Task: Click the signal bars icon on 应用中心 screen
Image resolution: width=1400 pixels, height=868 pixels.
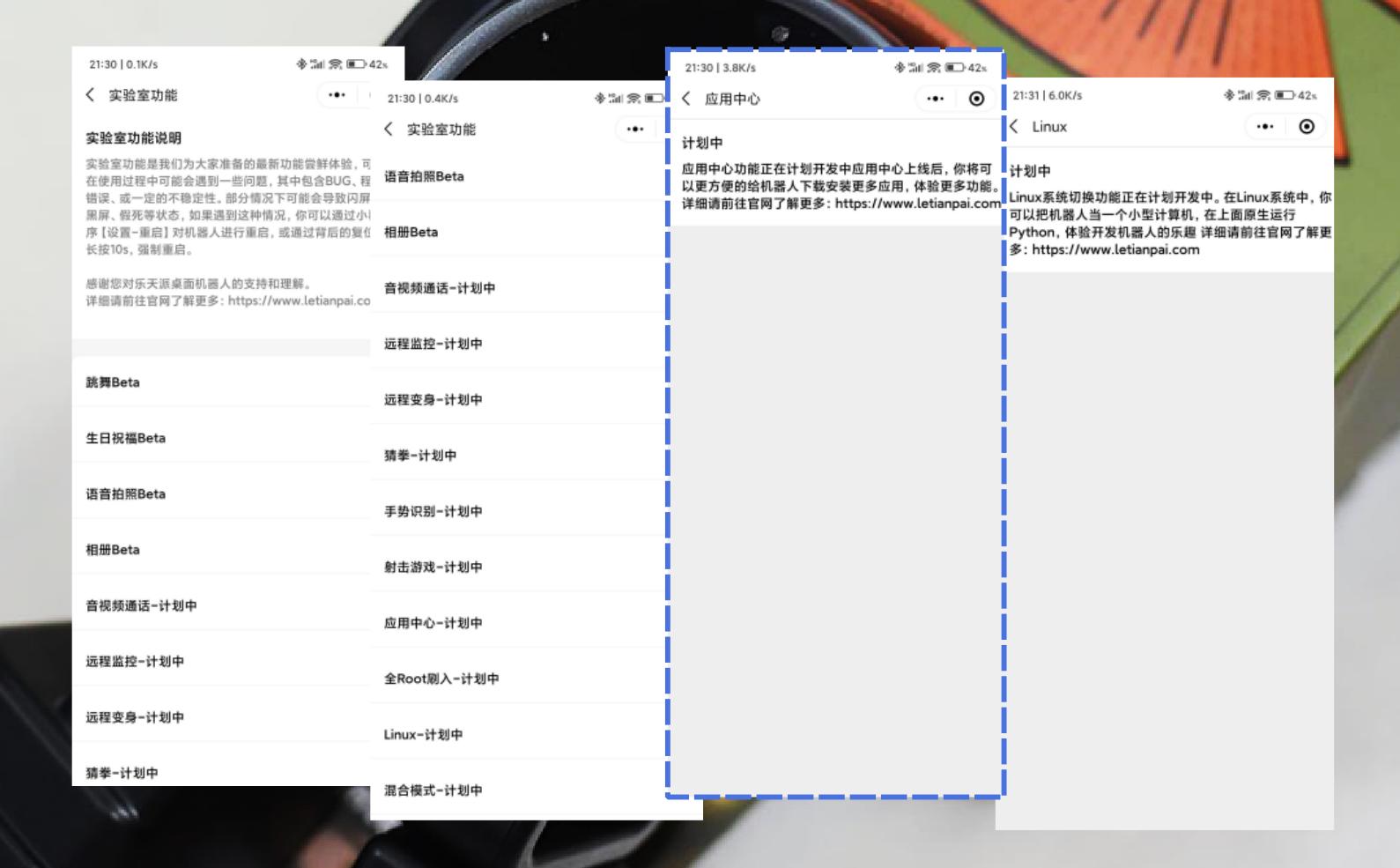Action: pos(916,68)
